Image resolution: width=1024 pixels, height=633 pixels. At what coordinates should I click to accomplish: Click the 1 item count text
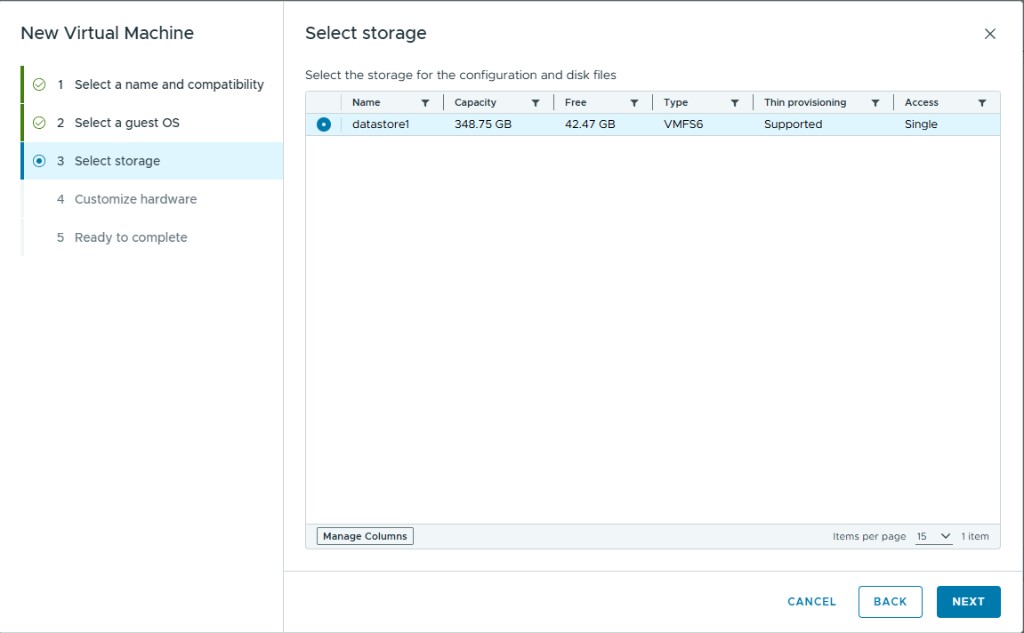point(975,536)
